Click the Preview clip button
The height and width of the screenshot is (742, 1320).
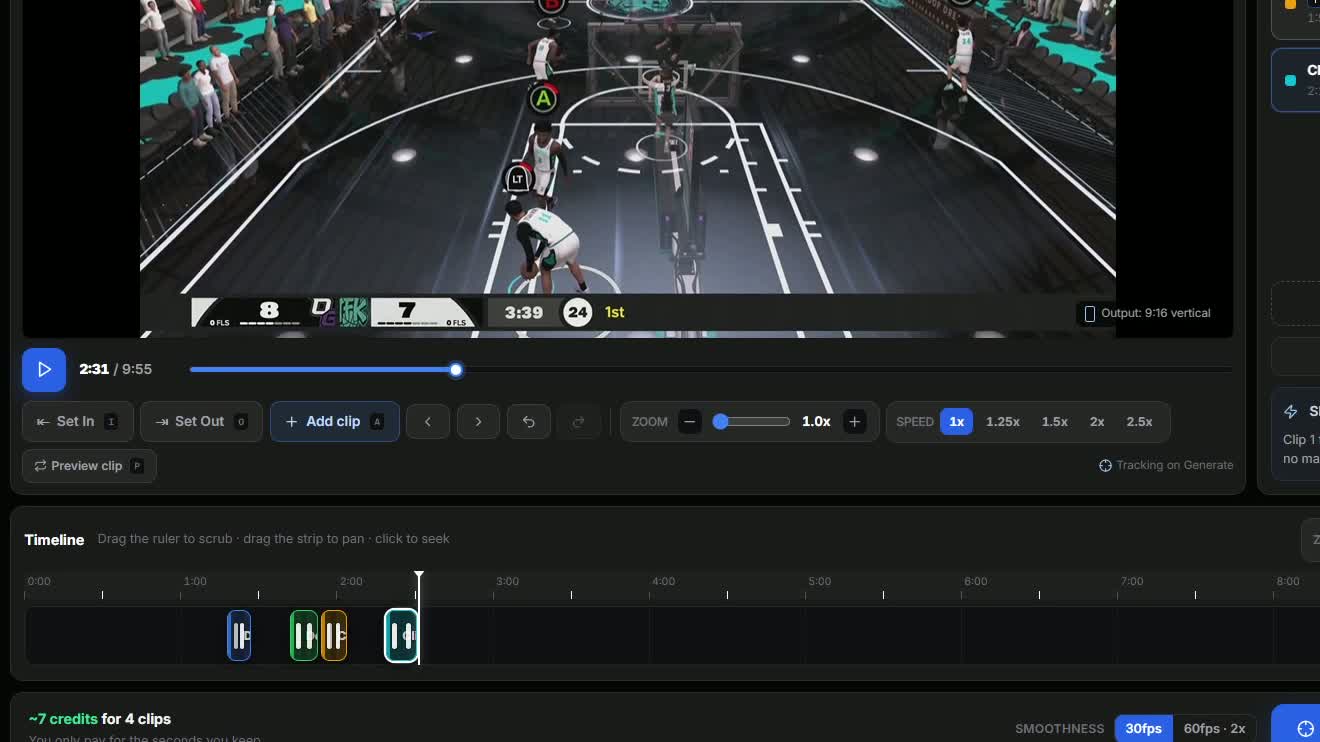pyautogui.click(x=89, y=466)
